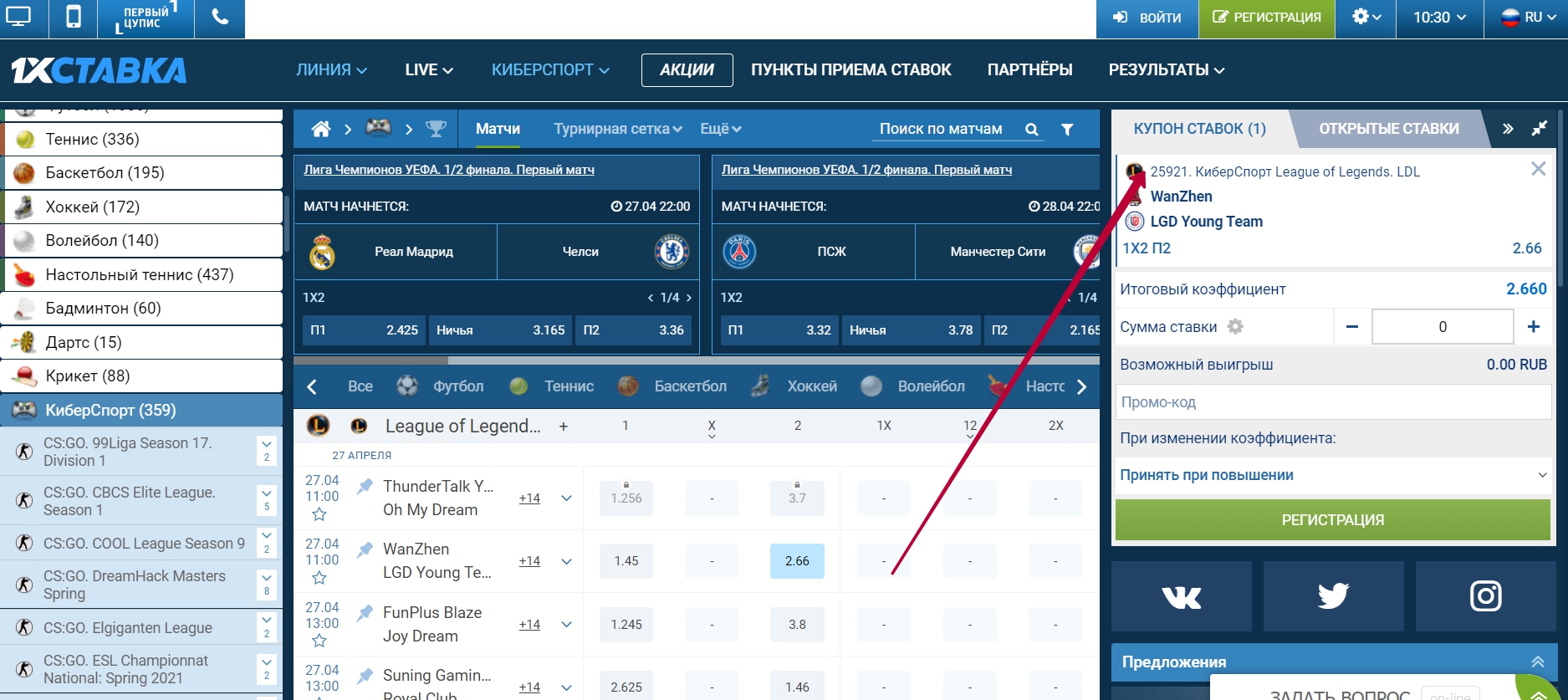The width and height of the screenshot is (1568, 700).
Task: Click the Промо-код input field
Action: coord(1333,402)
